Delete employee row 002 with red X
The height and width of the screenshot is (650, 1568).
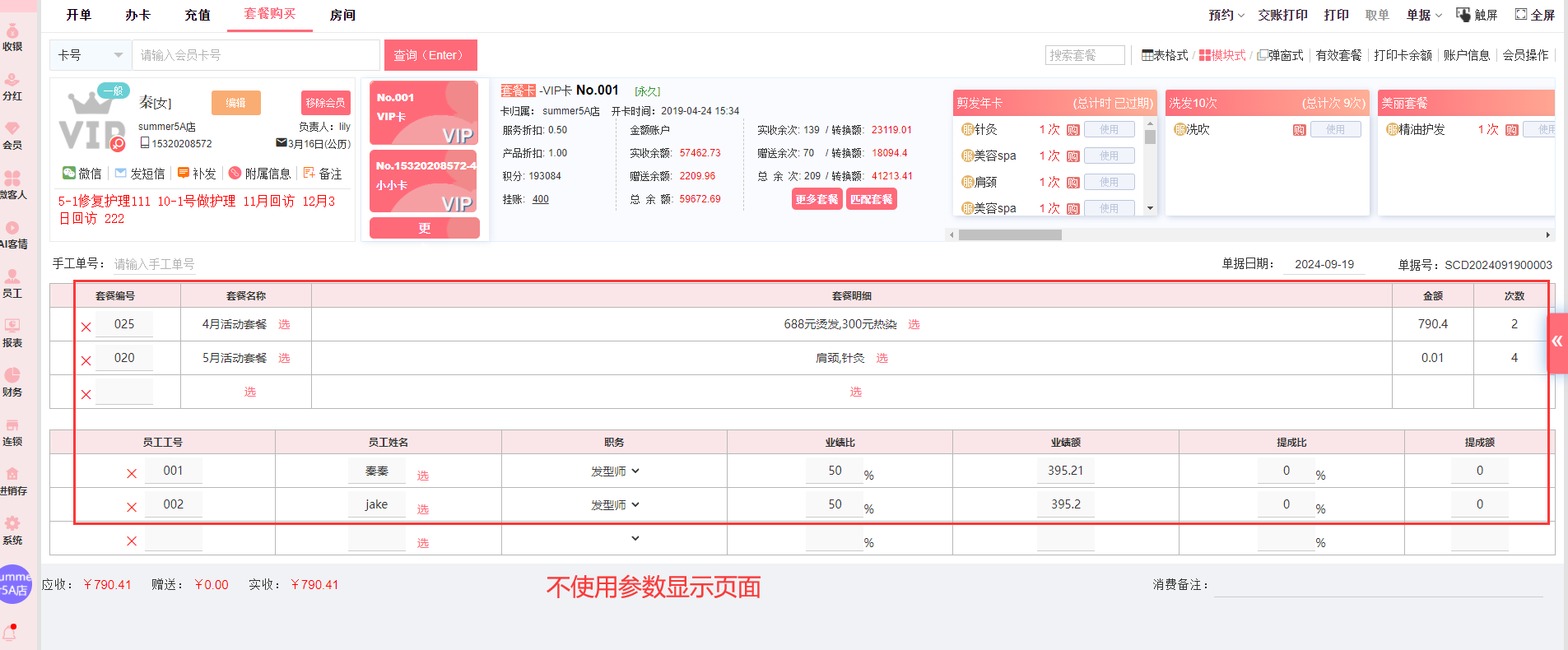[x=131, y=507]
